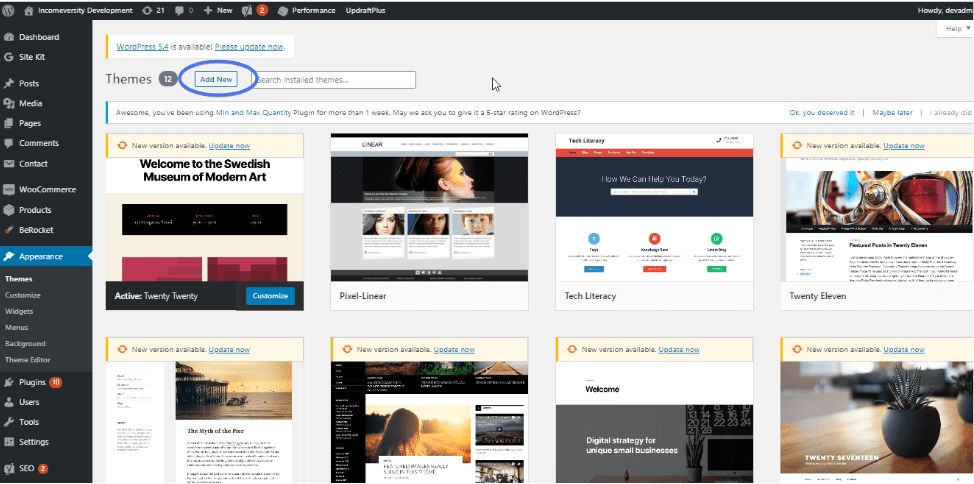Open Customize submenu item
This screenshot has width=974, height=484.
pos(23,295)
